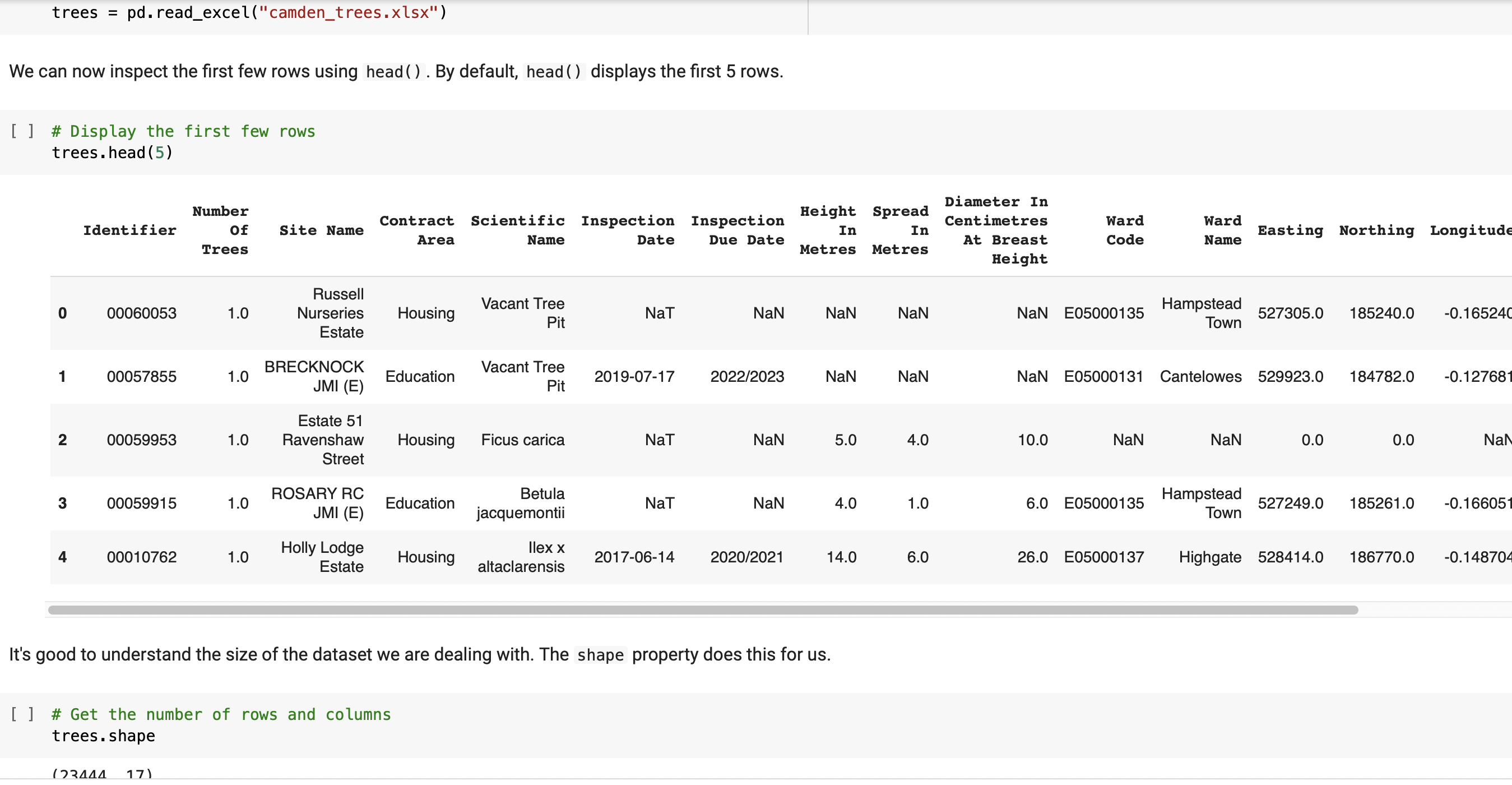Click the Scientific Name column header
This screenshot has height=785, width=1512.
click(518, 230)
